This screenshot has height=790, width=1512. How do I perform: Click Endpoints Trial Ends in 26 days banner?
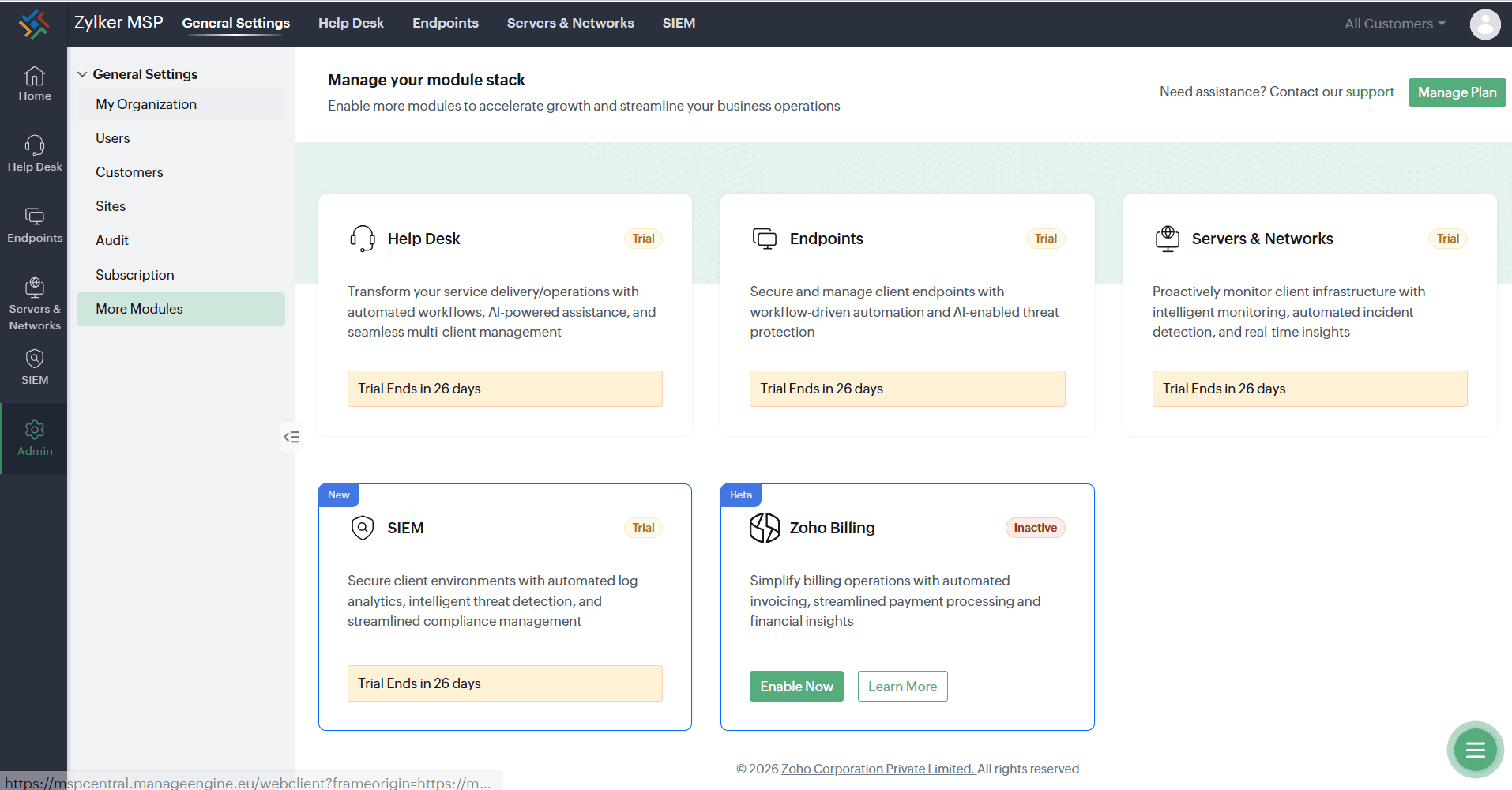pyautogui.click(x=907, y=389)
